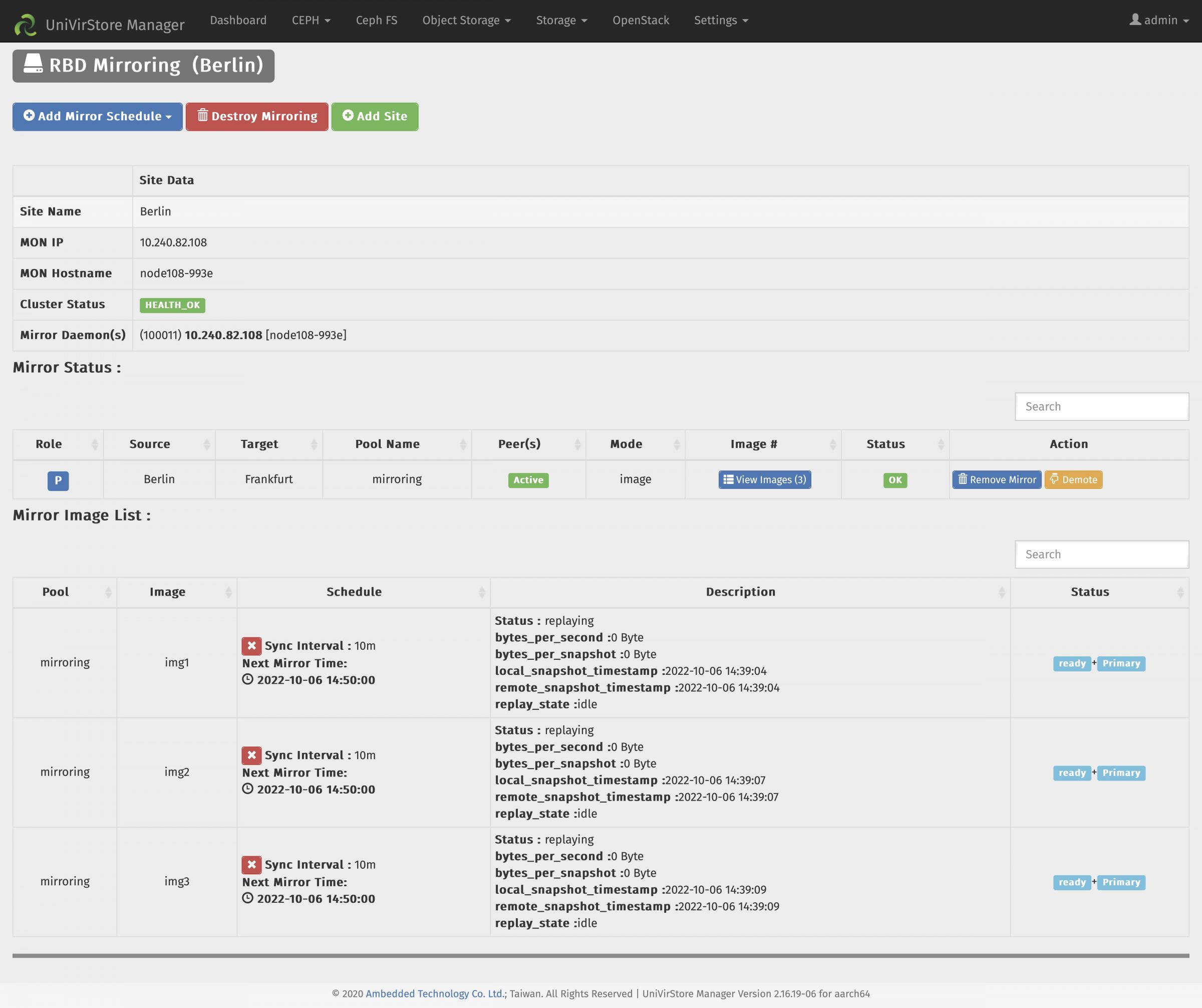Click the Mirror Status search field
Screen dimensions: 1202x1008
pyautogui.click(x=1101, y=406)
